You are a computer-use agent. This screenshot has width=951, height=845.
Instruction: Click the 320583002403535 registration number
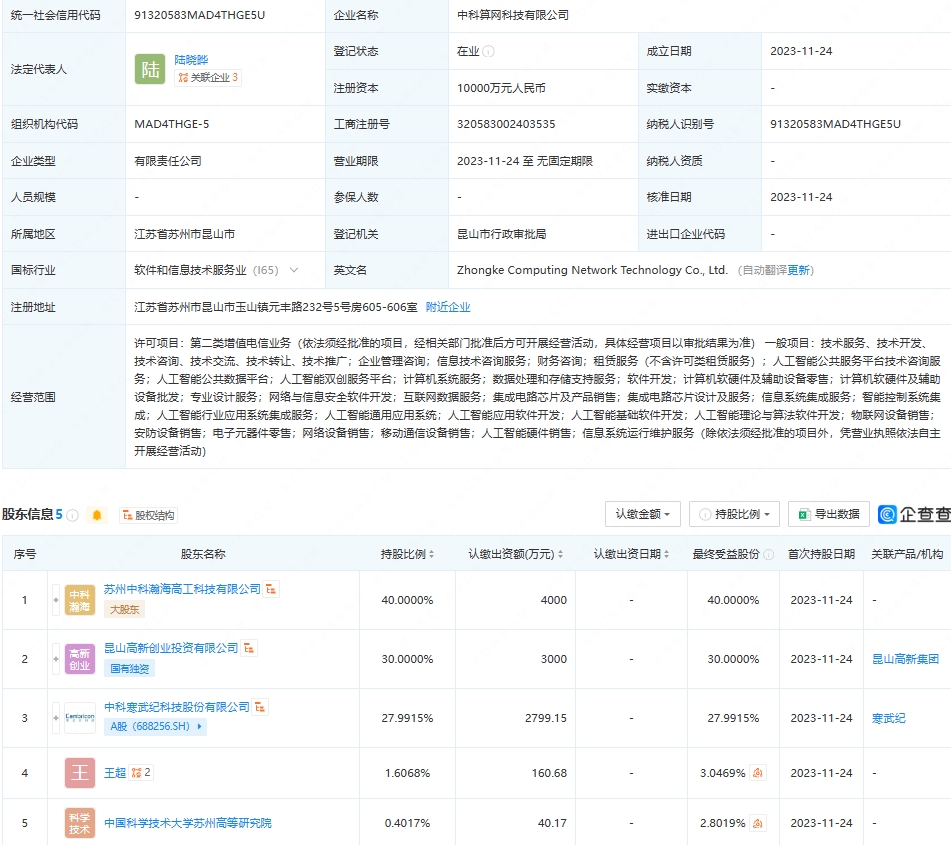click(506, 124)
